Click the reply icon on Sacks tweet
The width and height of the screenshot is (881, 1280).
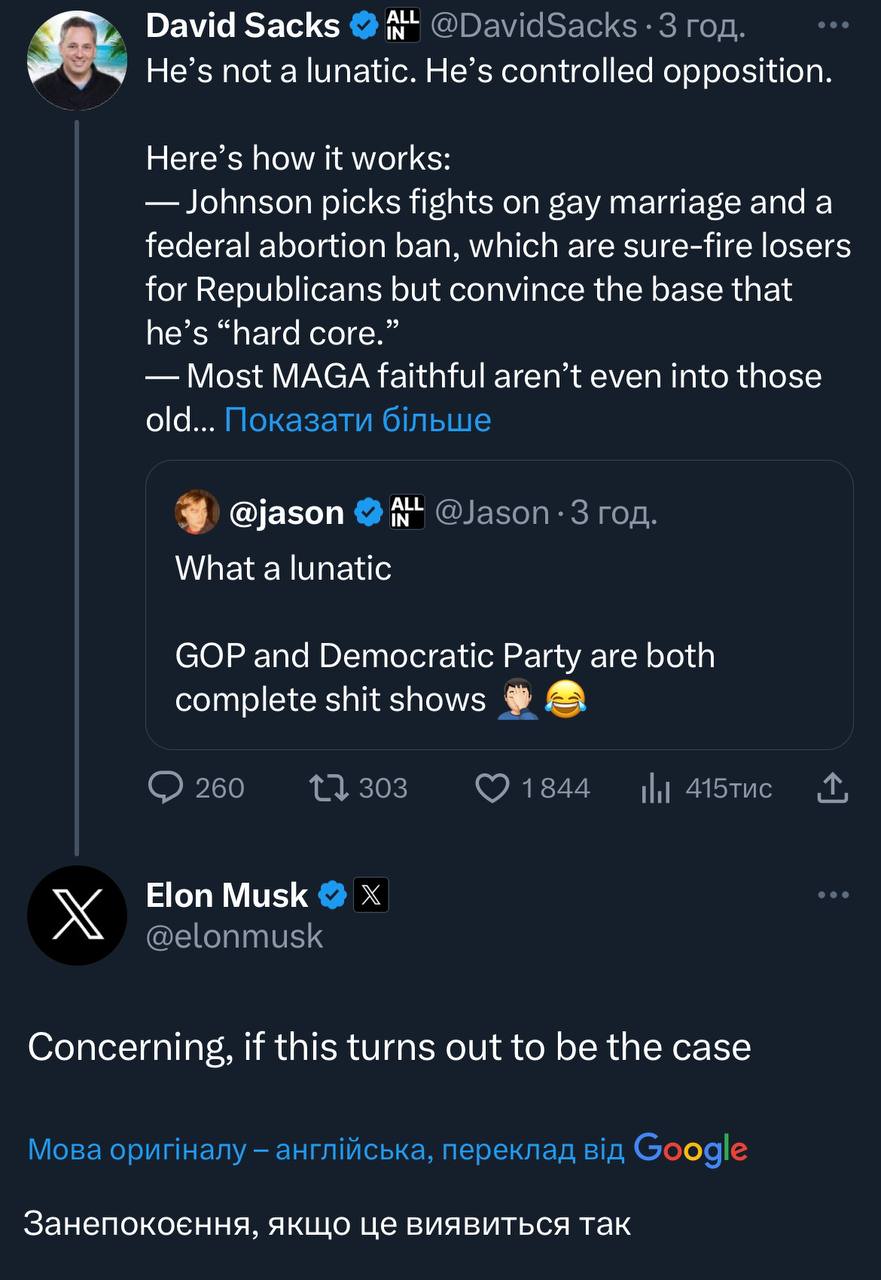[164, 788]
